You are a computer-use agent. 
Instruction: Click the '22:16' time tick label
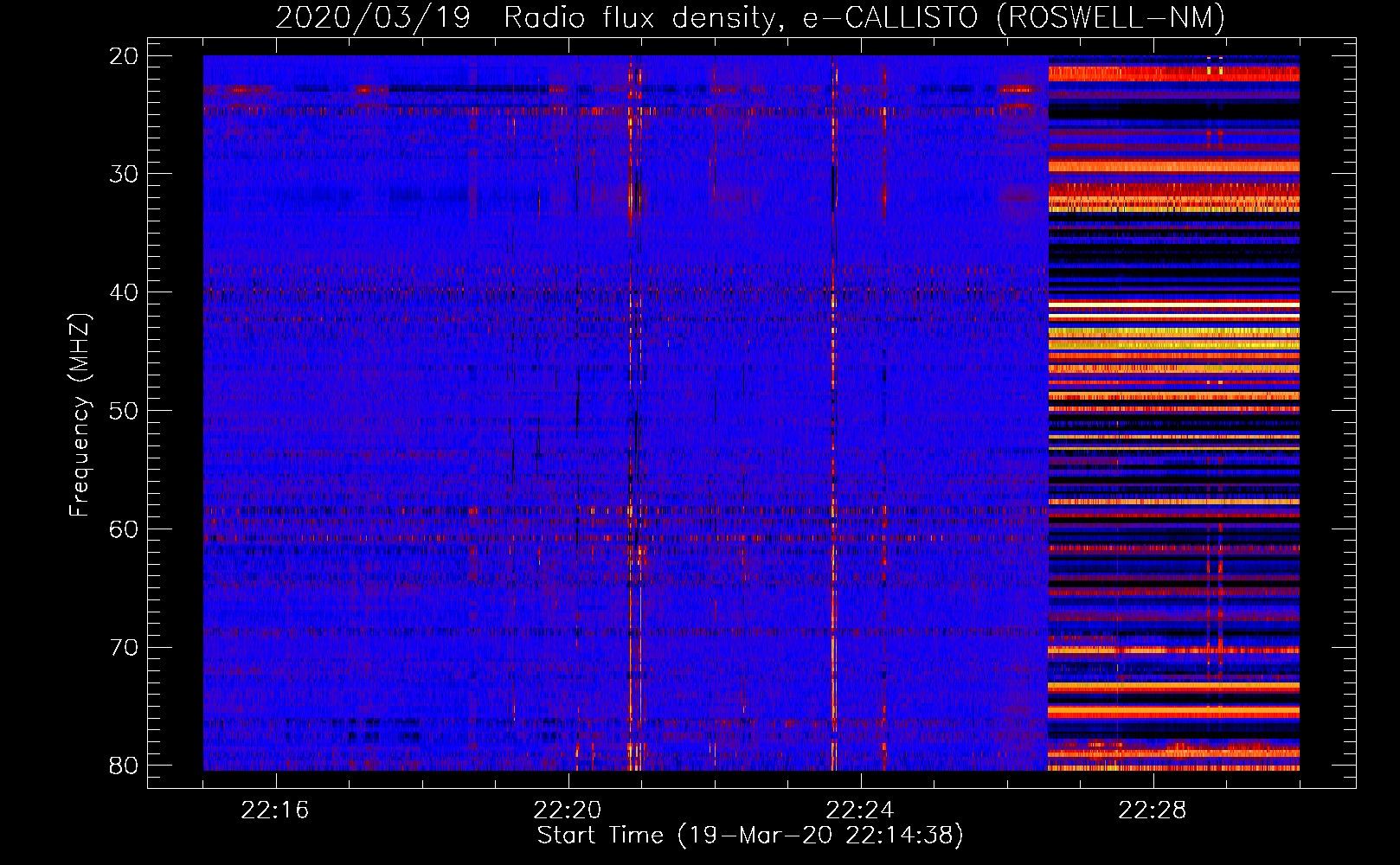click(275, 811)
